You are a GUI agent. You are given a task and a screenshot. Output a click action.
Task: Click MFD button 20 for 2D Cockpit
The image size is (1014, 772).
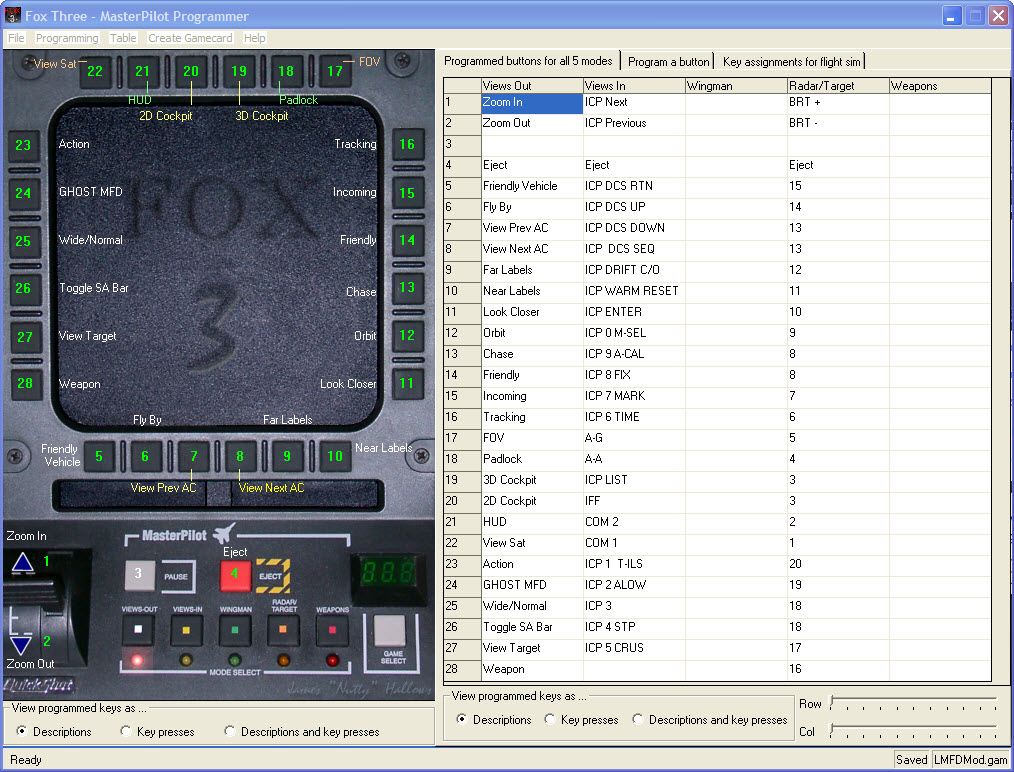pyautogui.click(x=191, y=71)
